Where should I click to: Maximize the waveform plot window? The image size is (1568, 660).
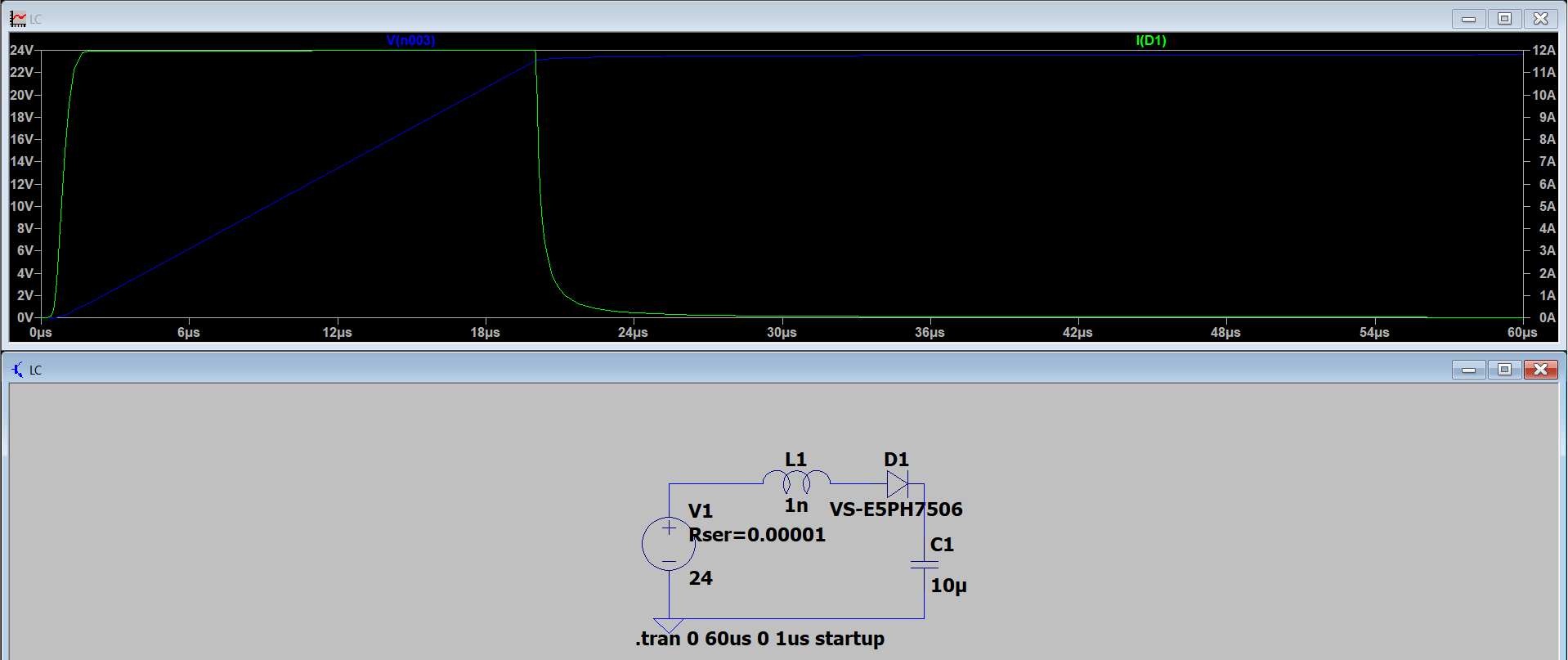[1504, 18]
